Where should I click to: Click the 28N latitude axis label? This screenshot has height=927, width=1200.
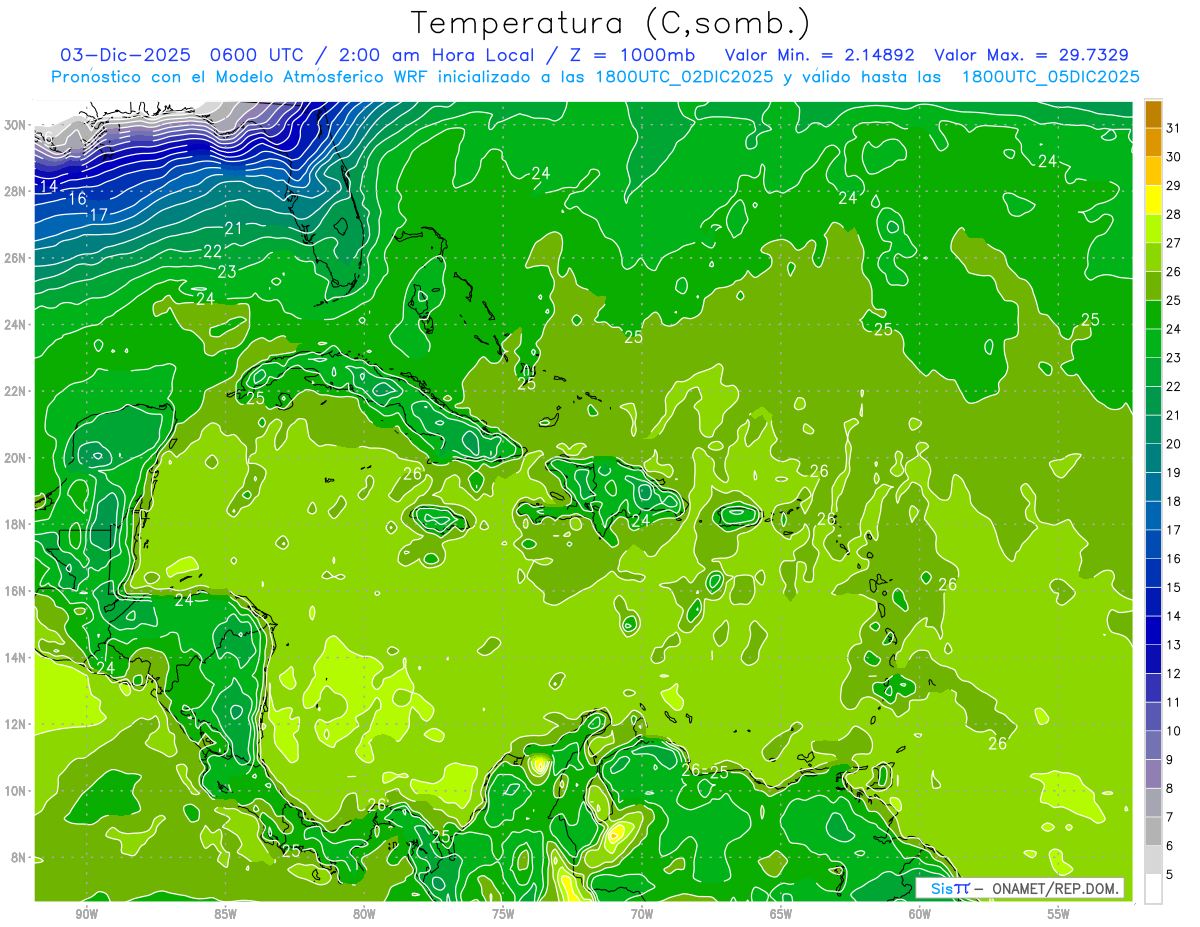[16, 191]
